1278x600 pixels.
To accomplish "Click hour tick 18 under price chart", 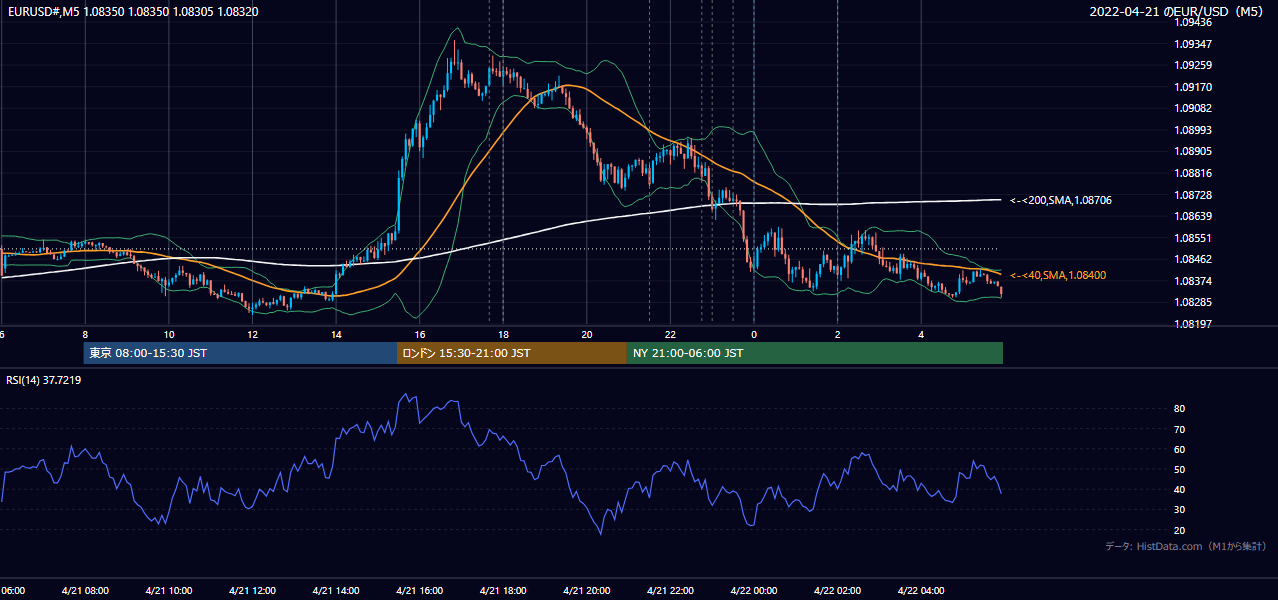I will [503, 334].
